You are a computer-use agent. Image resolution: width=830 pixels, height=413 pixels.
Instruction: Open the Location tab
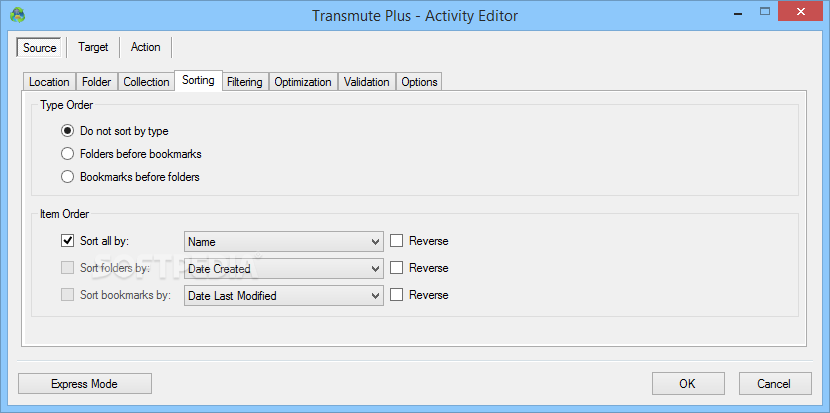tap(49, 82)
